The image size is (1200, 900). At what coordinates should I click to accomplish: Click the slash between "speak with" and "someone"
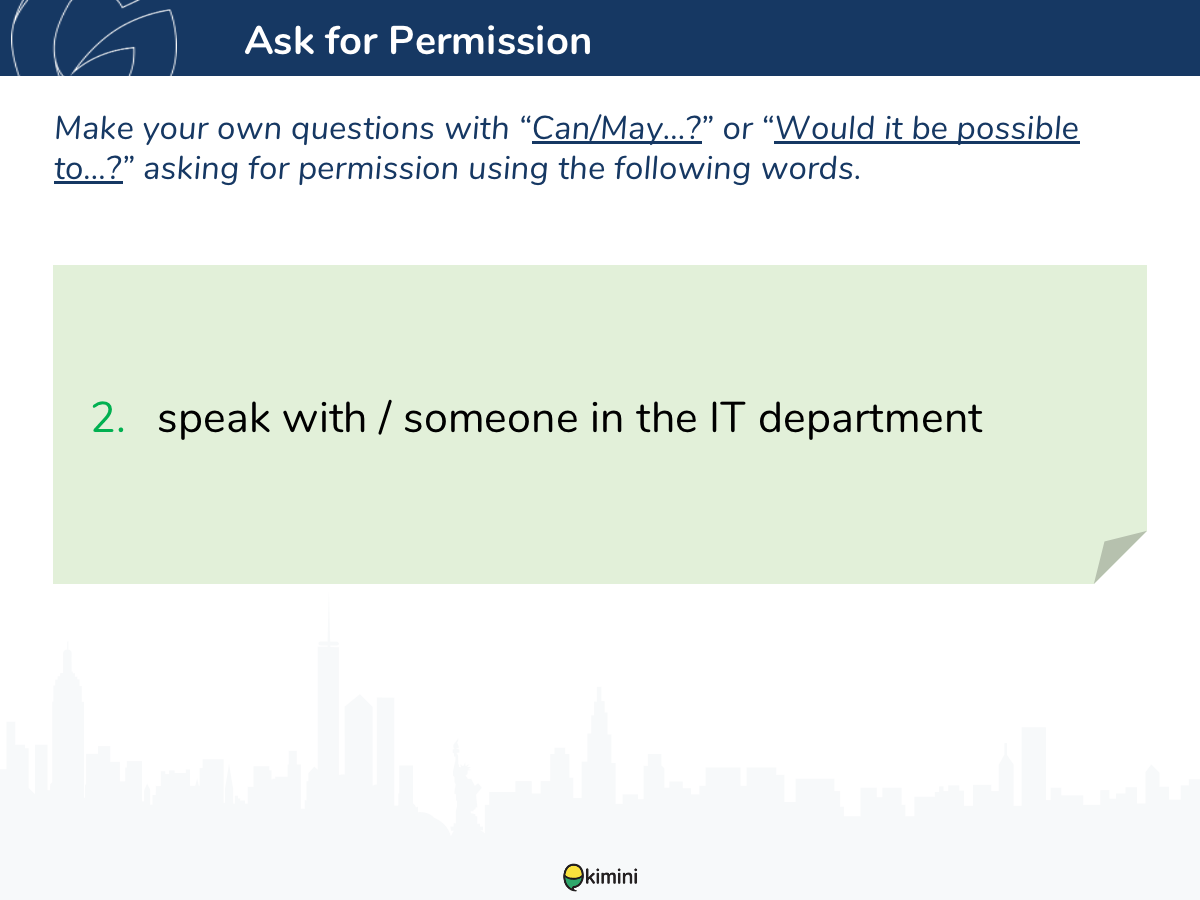pos(384,418)
